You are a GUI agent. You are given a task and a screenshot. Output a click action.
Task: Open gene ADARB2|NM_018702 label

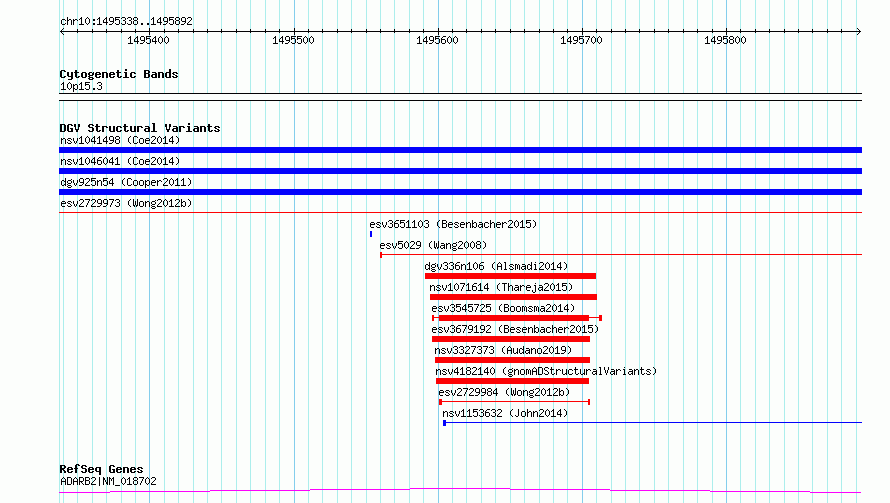[x=108, y=481]
